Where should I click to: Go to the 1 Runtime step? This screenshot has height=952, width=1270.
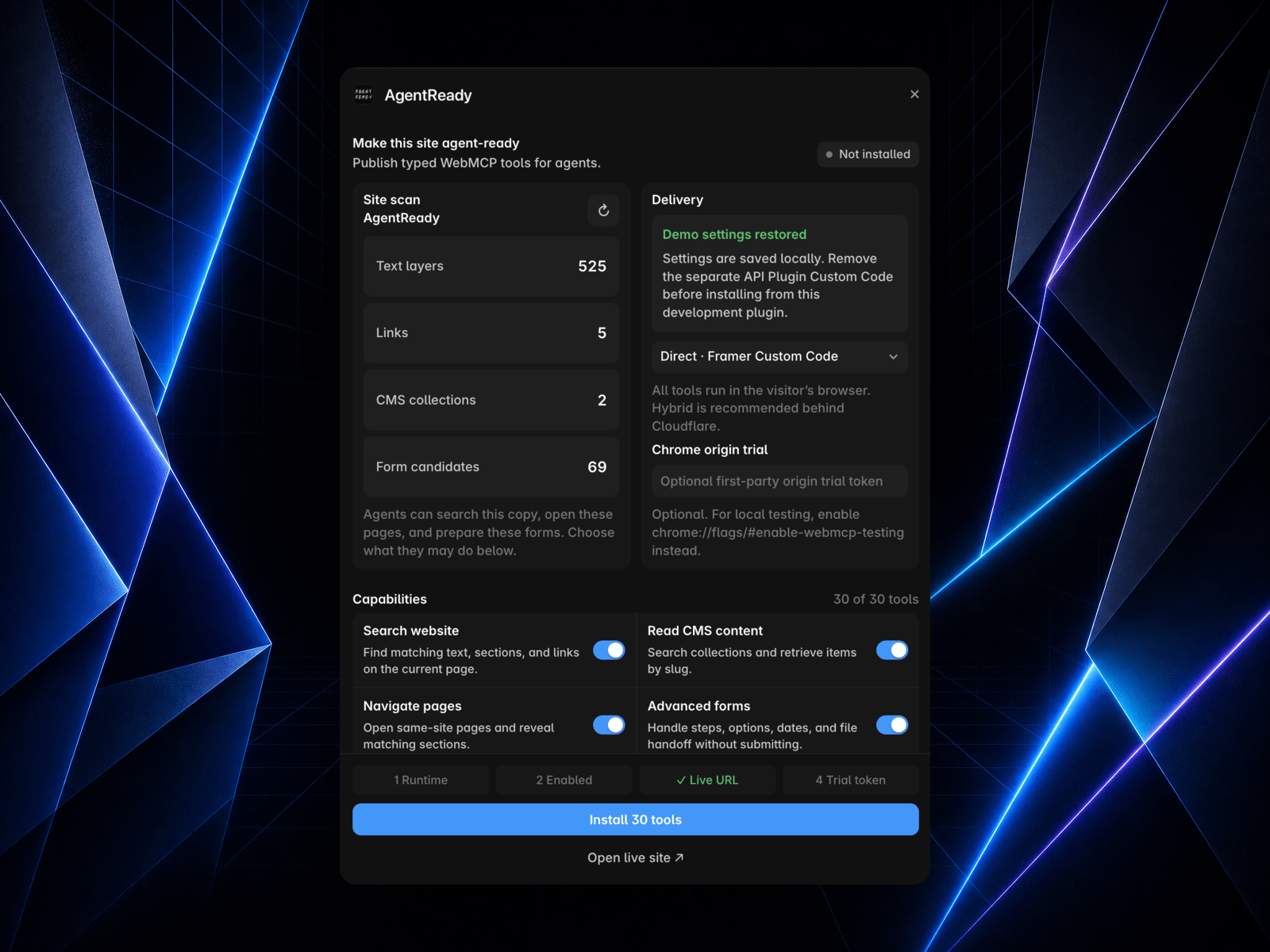(x=421, y=780)
